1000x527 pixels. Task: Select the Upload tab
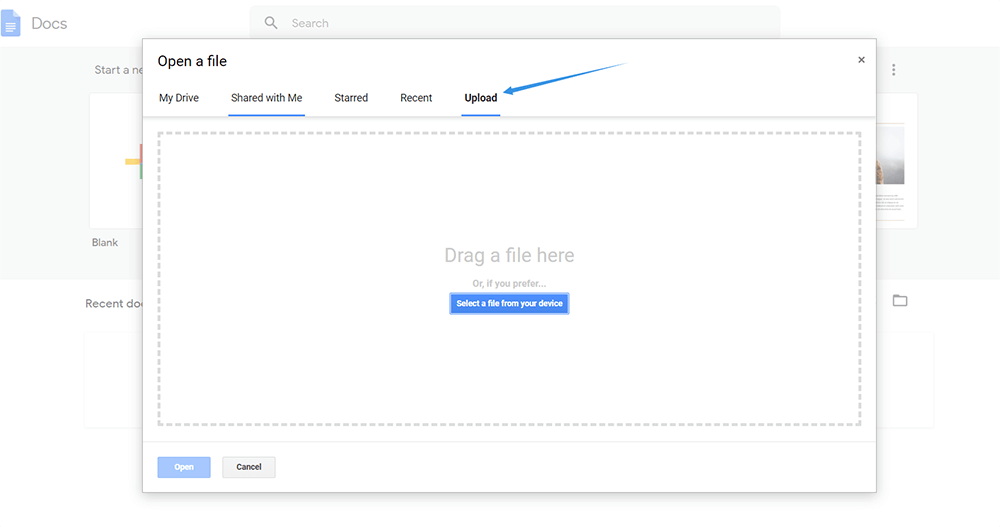[480, 98]
